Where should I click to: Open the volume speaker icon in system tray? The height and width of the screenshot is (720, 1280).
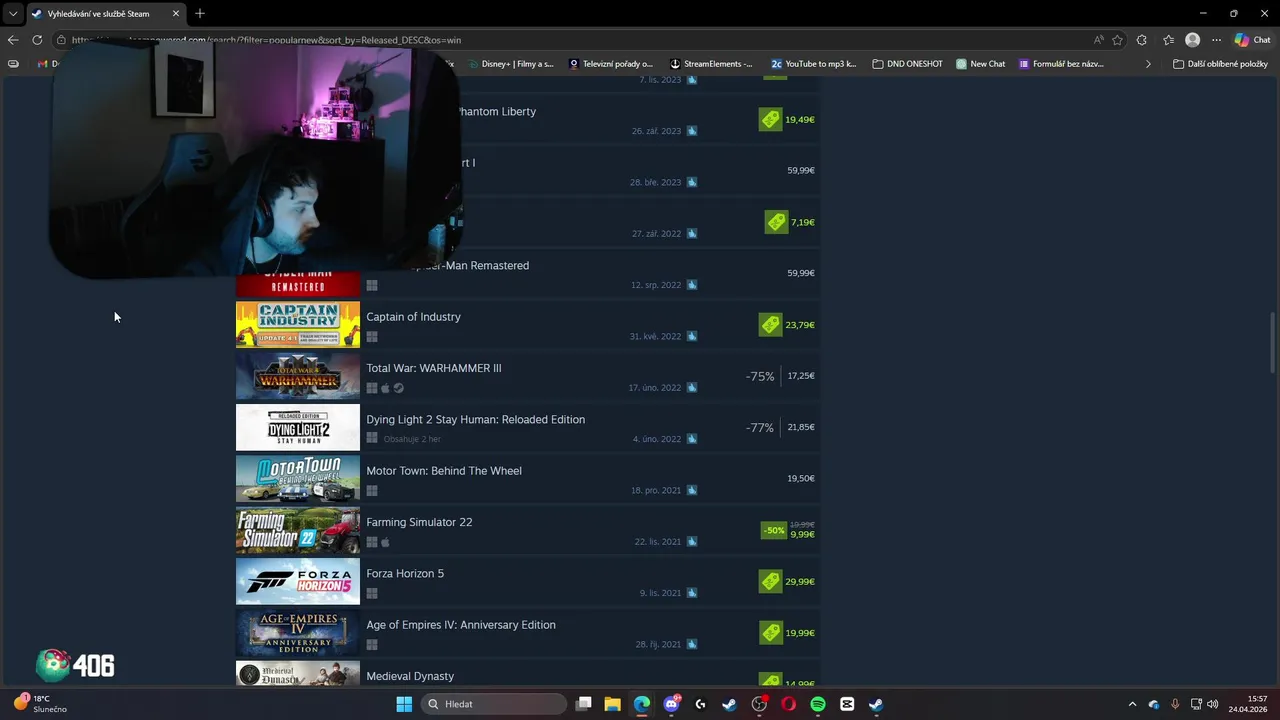pyautogui.click(x=1212, y=704)
